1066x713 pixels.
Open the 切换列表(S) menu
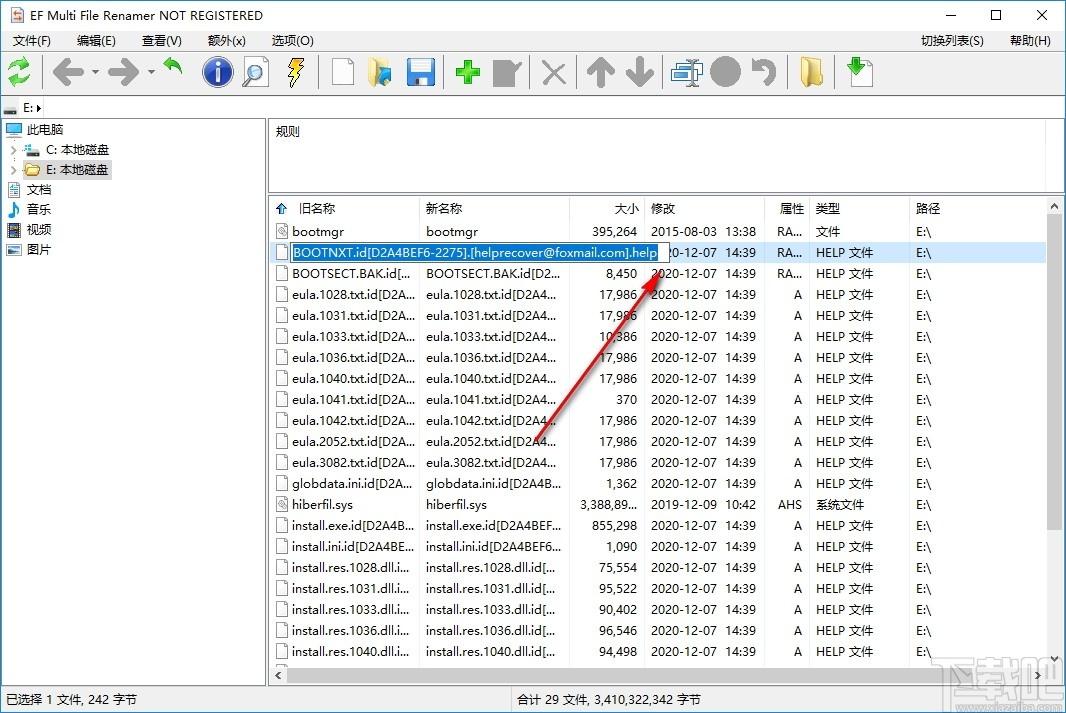click(952, 41)
